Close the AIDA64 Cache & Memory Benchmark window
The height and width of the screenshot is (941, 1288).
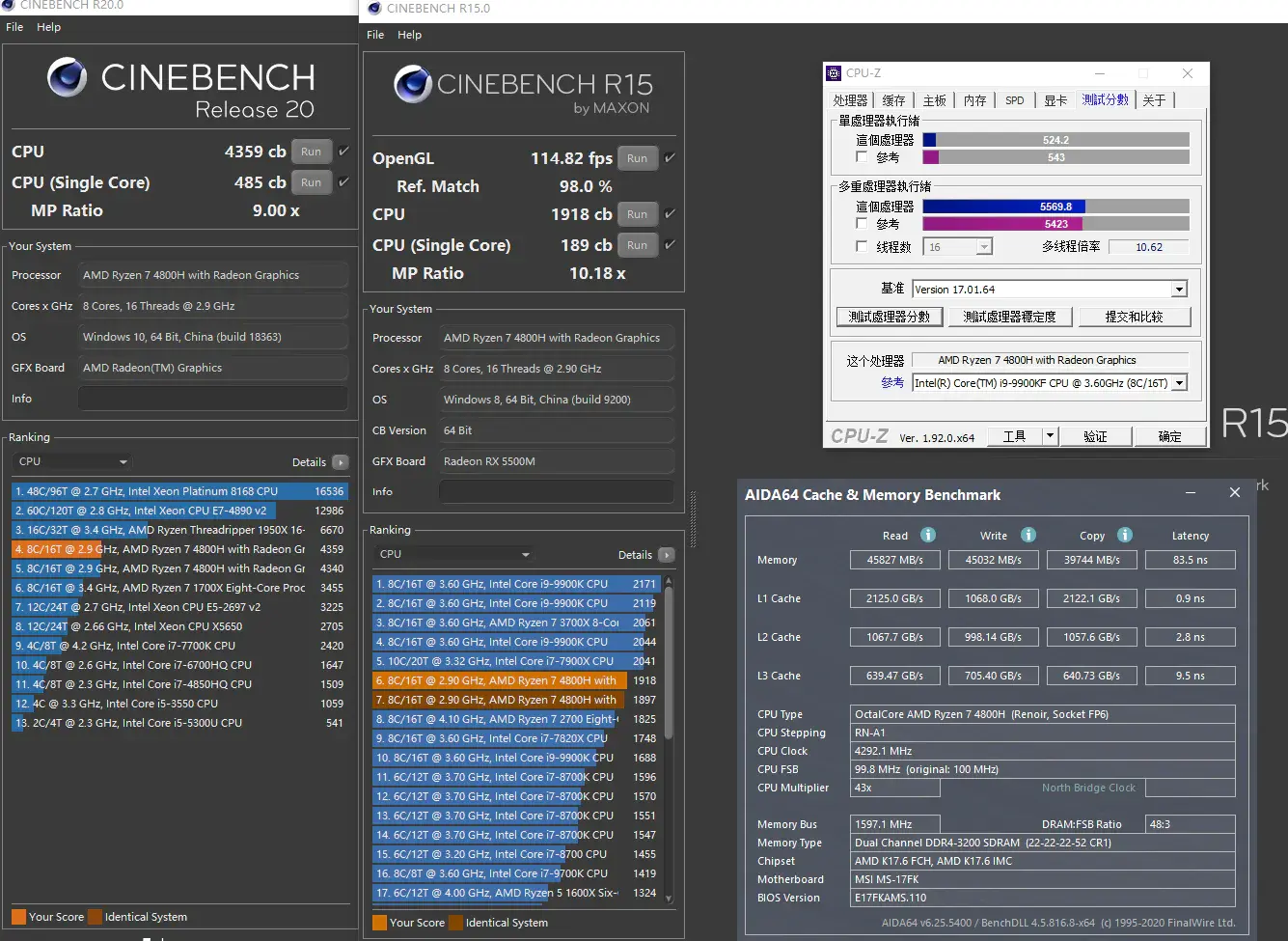[1235, 492]
